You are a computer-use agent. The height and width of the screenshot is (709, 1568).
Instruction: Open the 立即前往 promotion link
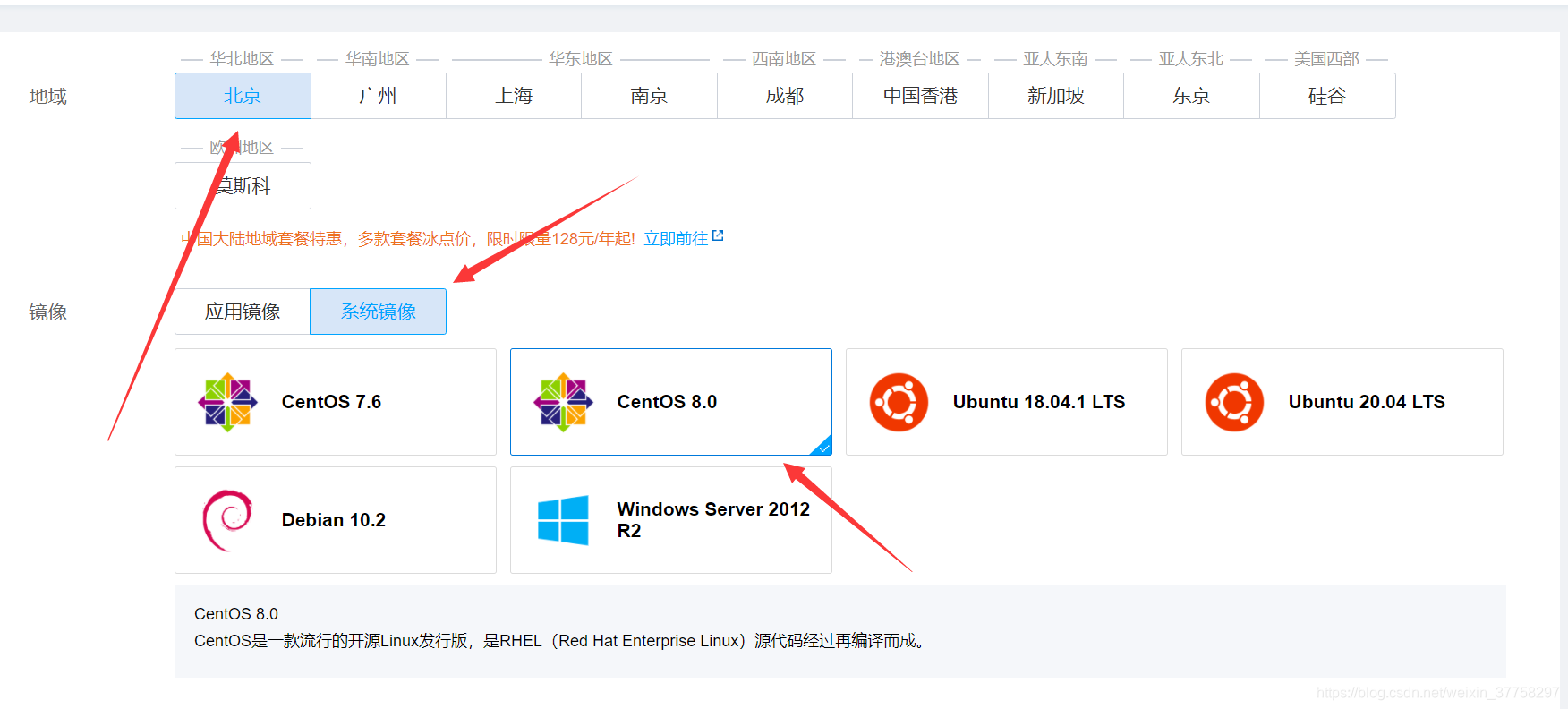[676, 238]
